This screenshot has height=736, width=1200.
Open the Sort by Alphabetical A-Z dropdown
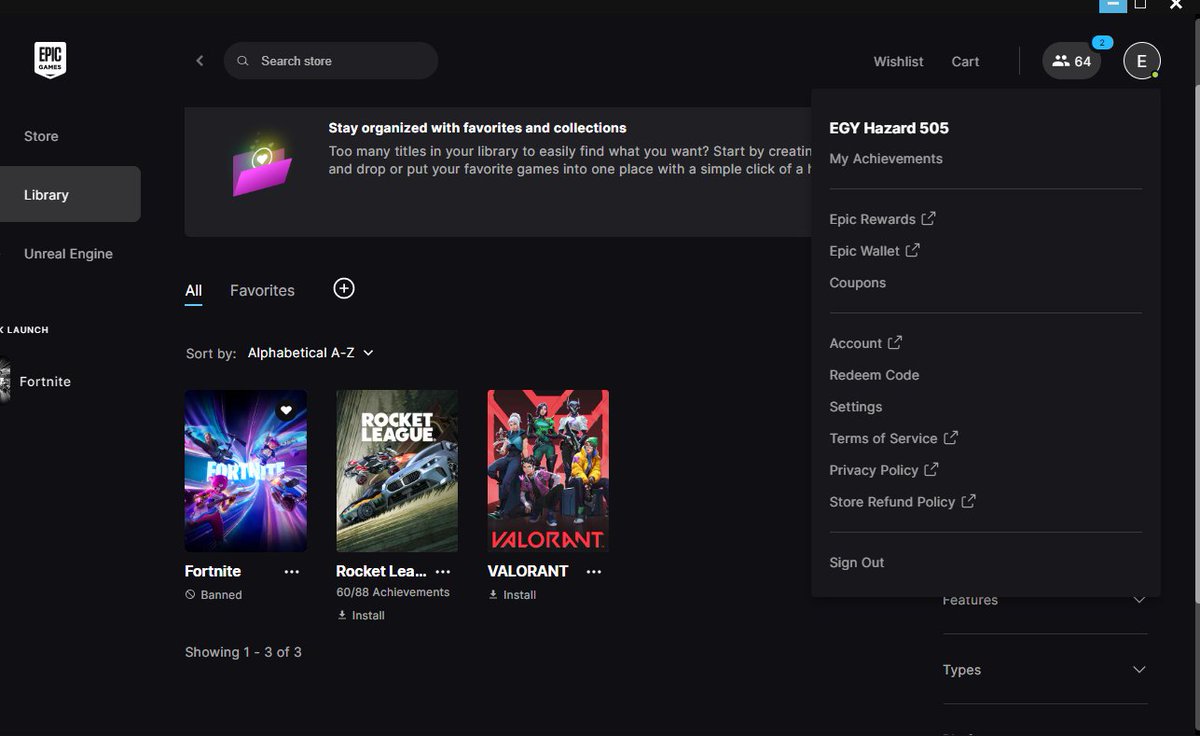(310, 353)
